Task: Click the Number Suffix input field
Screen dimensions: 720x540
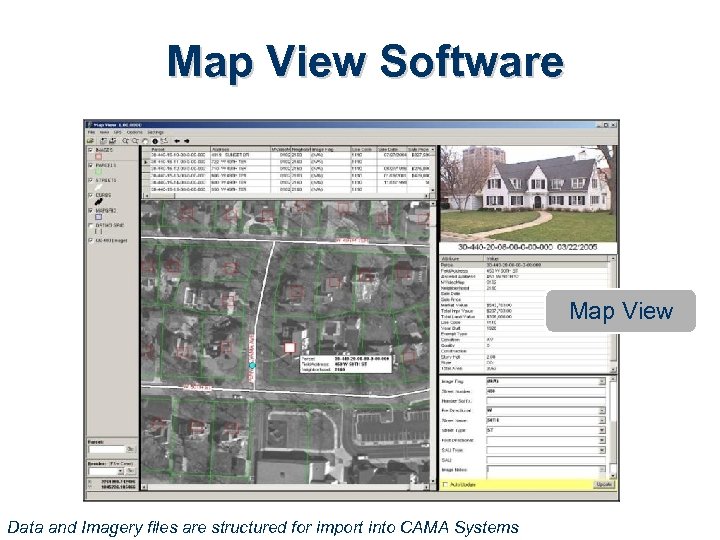Action: pyautogui.click(x=546, y=401)
